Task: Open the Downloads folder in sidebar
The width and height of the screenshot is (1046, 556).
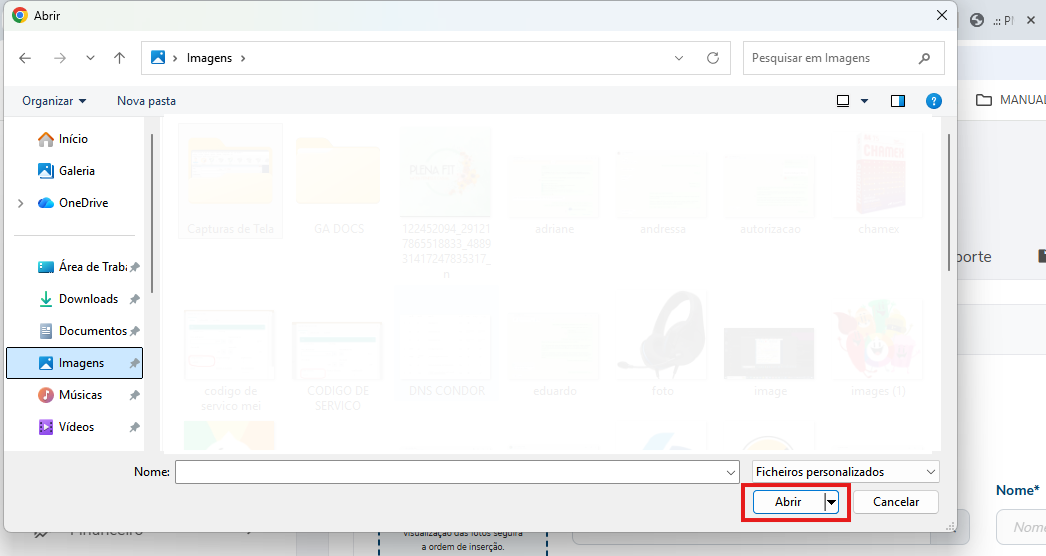Action: [x=88, y=299]
